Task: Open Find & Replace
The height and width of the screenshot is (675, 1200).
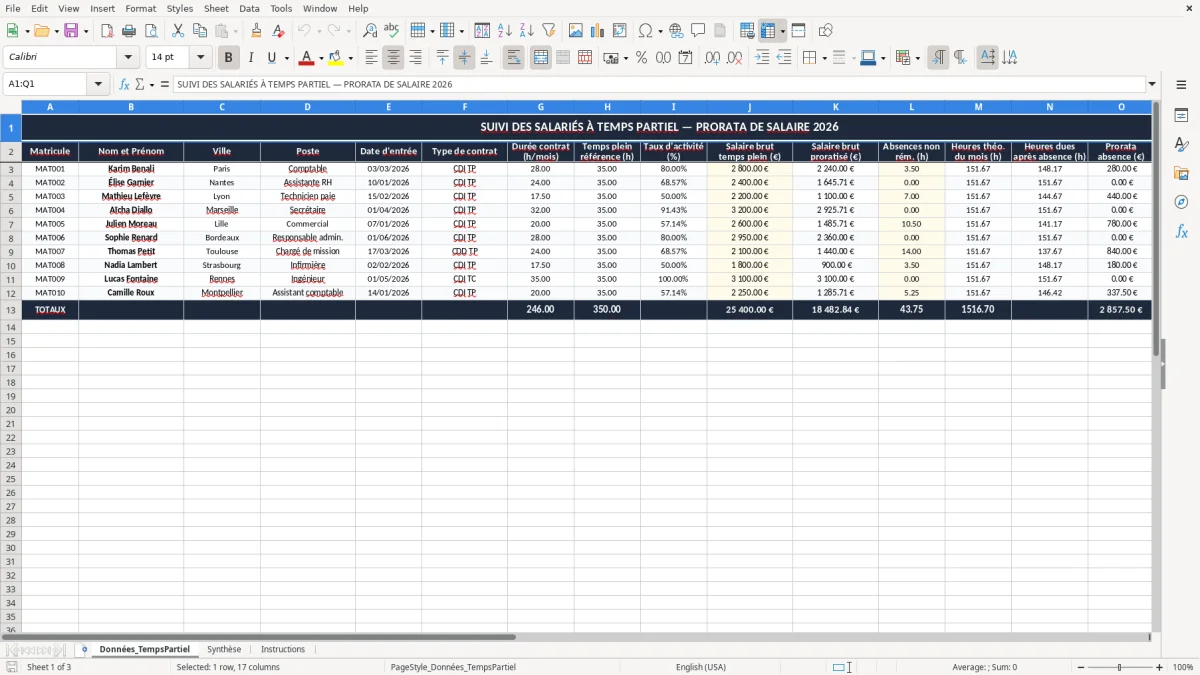Action: tap(370, 31)
